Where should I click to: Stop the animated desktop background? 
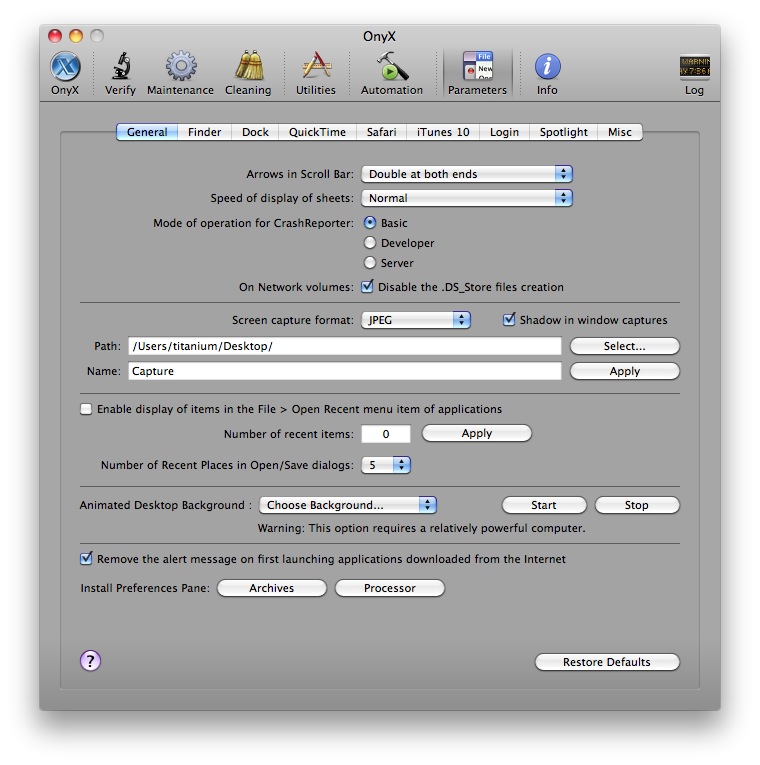pos(637,505)
